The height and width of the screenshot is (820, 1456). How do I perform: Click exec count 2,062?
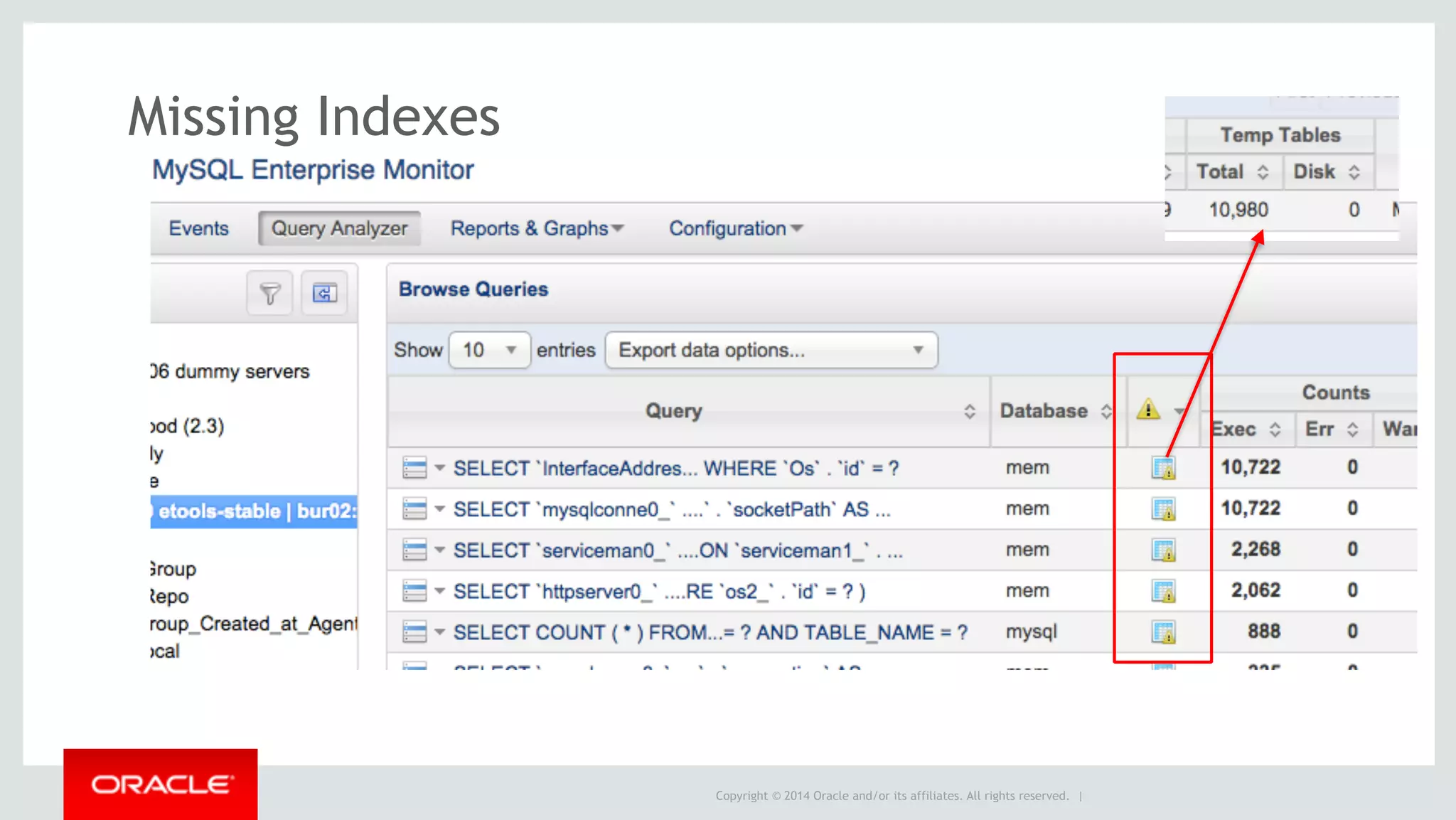(x=1256, y=590)
